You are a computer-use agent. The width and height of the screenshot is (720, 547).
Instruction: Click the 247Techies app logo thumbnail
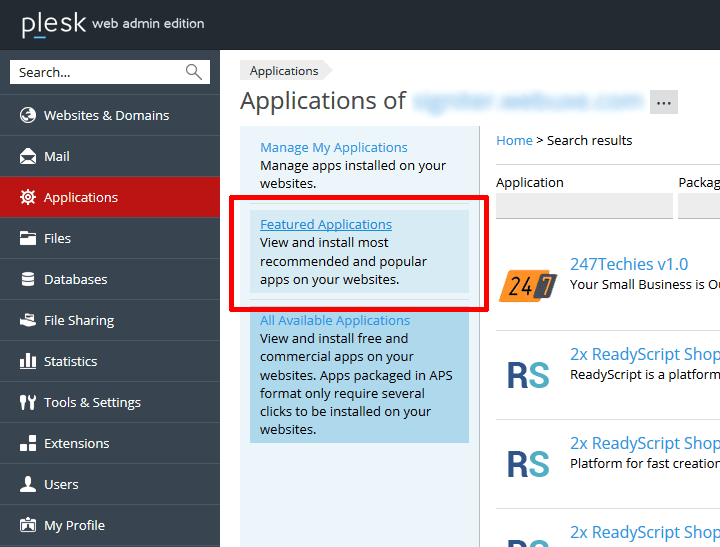pyautogui.click(x=527, y=285)
